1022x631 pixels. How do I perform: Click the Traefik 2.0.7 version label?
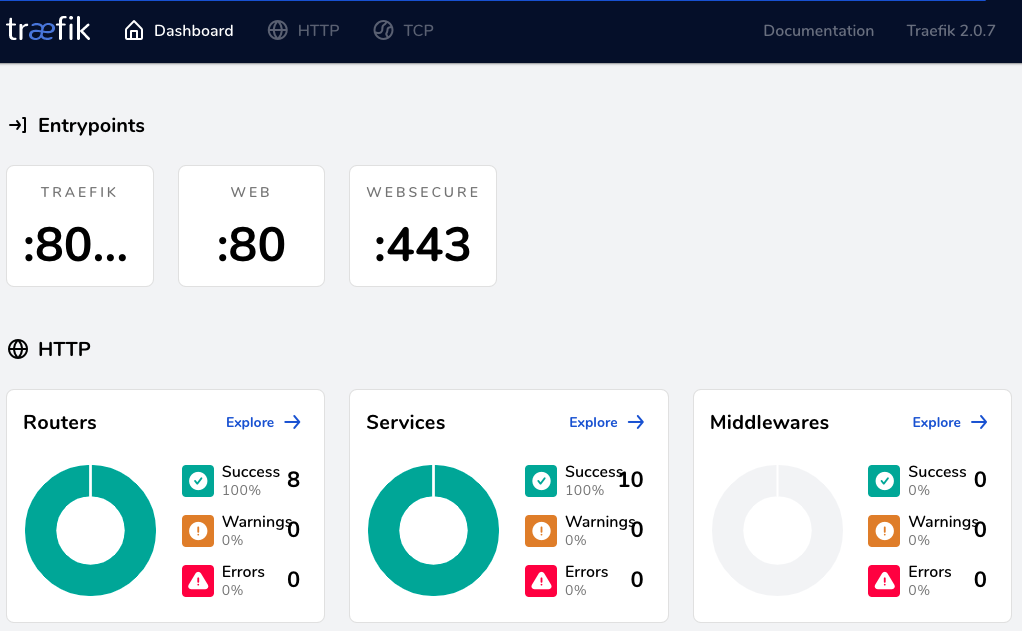tap(950, 31)
